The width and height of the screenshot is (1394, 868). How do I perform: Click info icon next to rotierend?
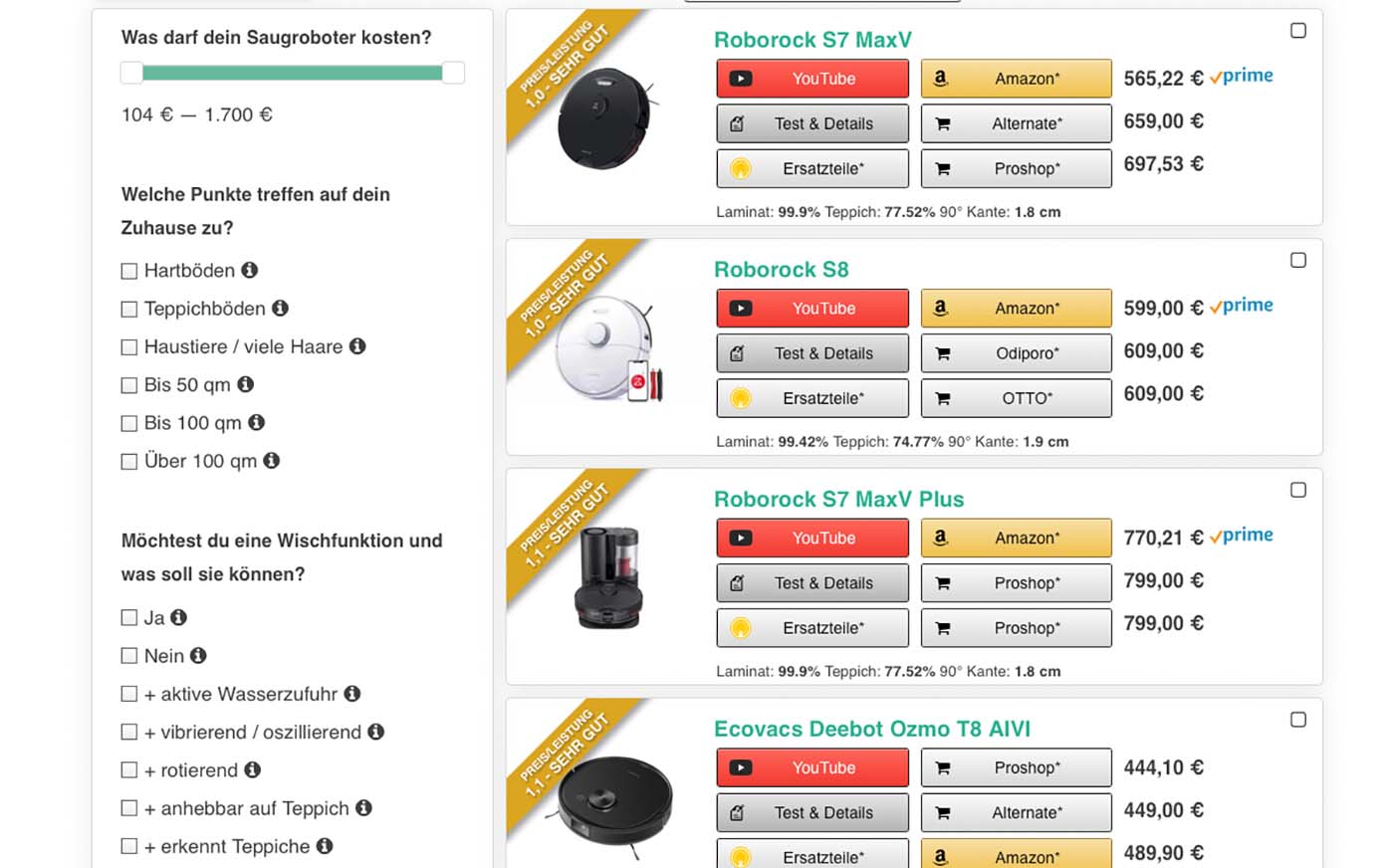(253, 769)
